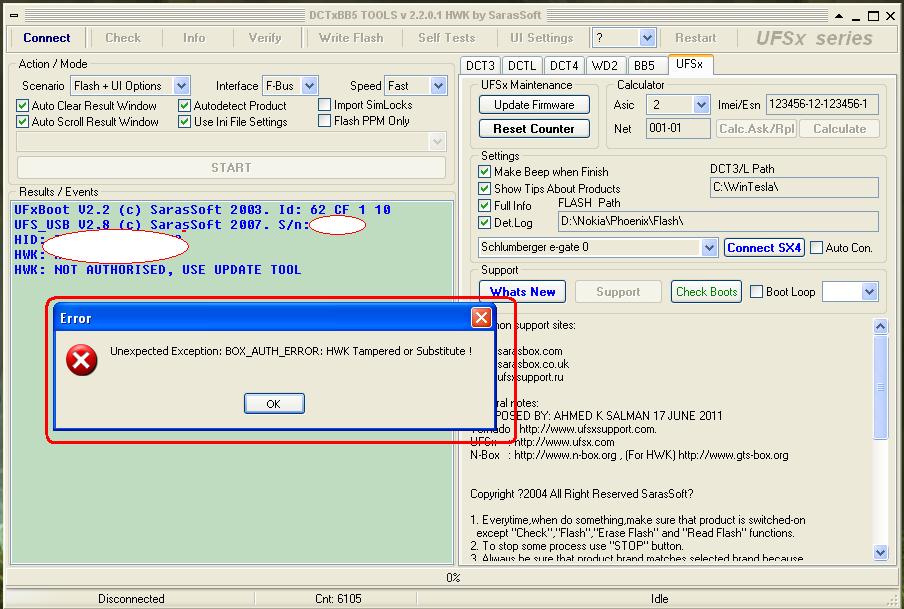The height and width of the screenshot is (609, 904).
Task: Click the support text scrollbar thumb
Action: coord(880,387)
